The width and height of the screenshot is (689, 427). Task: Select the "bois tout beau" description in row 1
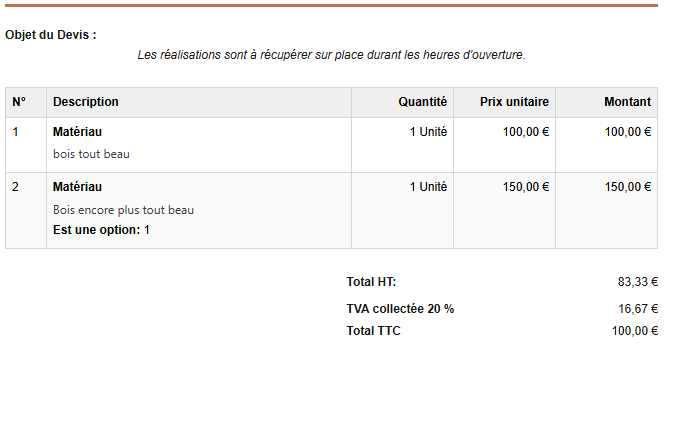pos(91,154)
